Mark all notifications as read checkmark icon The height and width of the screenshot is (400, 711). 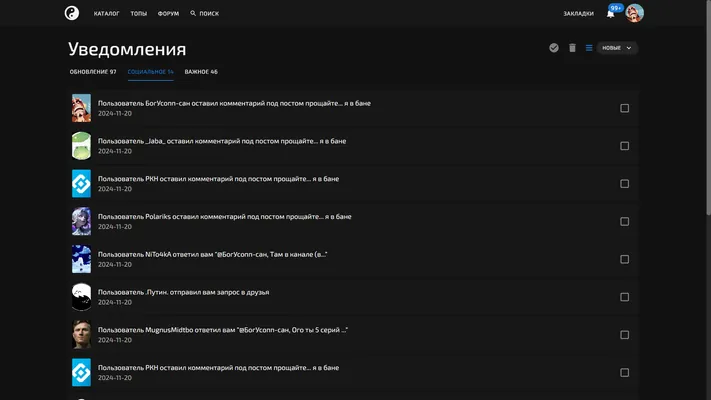554,48
